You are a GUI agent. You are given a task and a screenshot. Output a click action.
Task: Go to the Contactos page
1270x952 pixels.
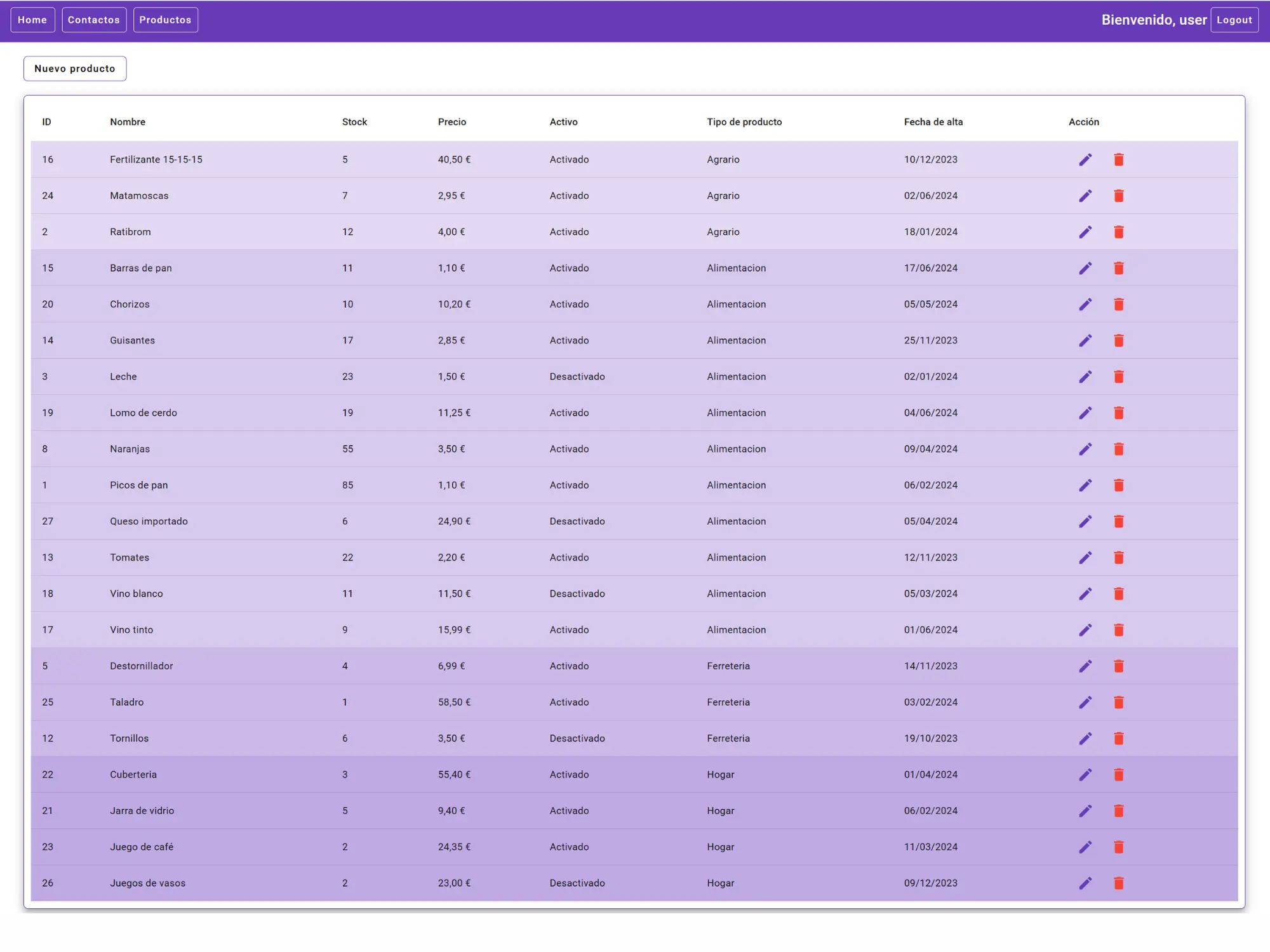pos(94,20)
